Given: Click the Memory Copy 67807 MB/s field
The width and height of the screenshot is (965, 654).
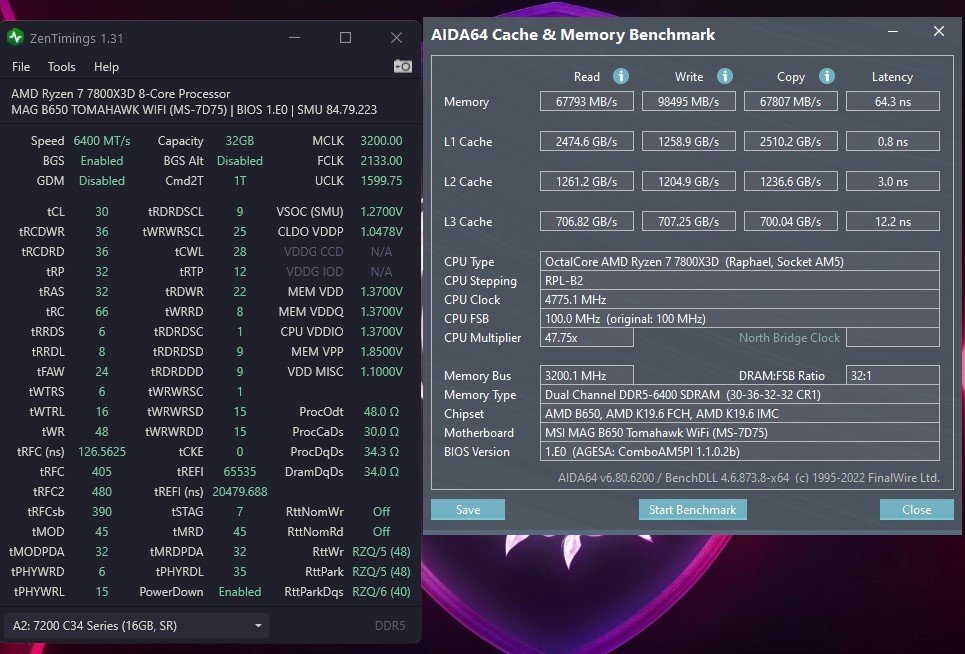Looking at the screenshot, I should [x=791, y=102].
